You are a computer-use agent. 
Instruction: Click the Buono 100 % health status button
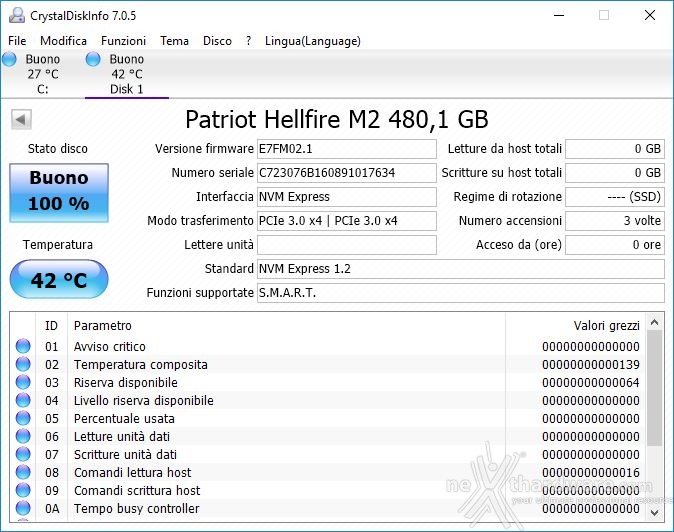coord(59,193)
